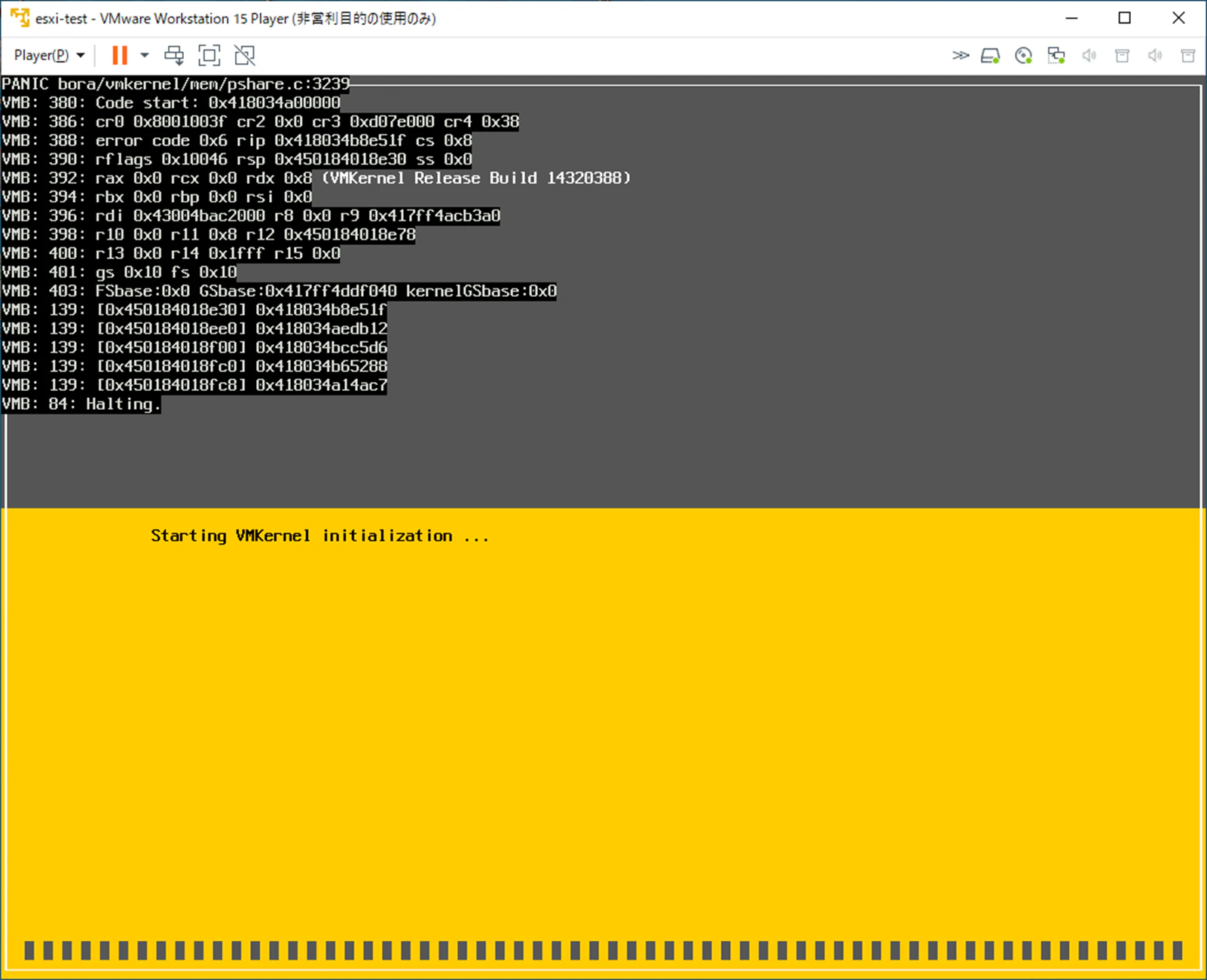This screenshot has width=1207, height=980.
Task: Send Ctrl+Alt+Del to the virtual machine
Action: click(174, 55)
